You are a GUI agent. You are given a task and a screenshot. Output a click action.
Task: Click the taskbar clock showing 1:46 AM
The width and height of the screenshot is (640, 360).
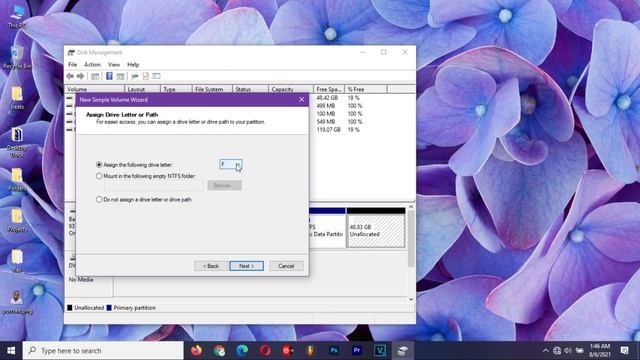pyautogui.click(x=600, y=350)
